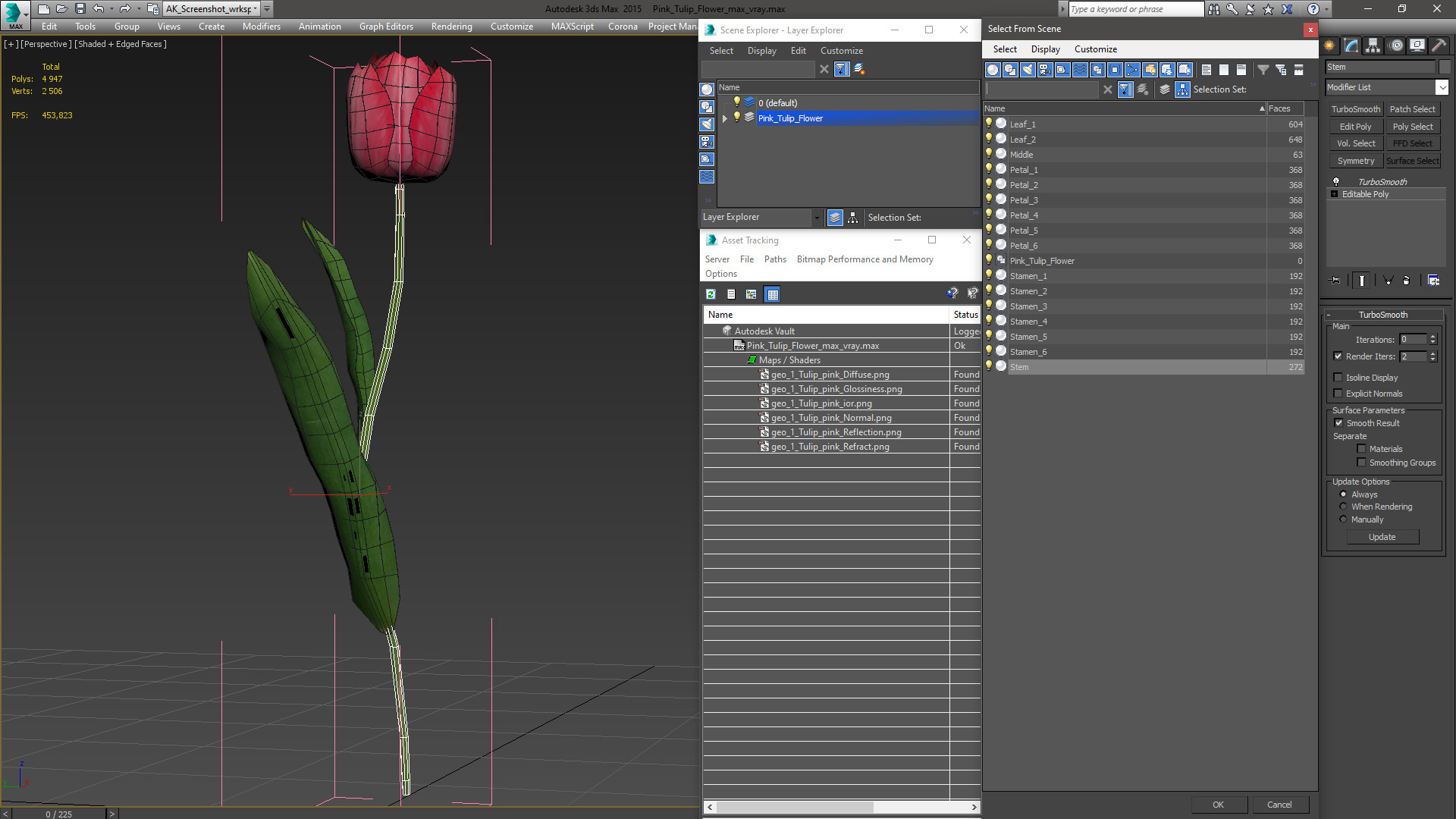Toggle display of shapes in Select From Scene
Screen dimensions: 1456x819
tap(1010, 70)
